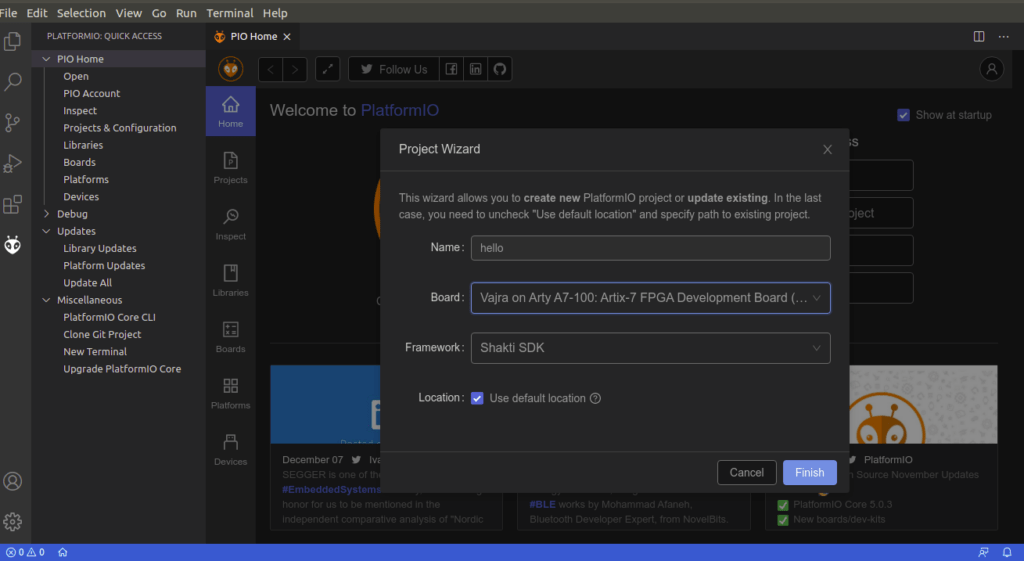Open the PIO account profile icon
Viewport: 1024px width, 561px height.
(991, 69)
